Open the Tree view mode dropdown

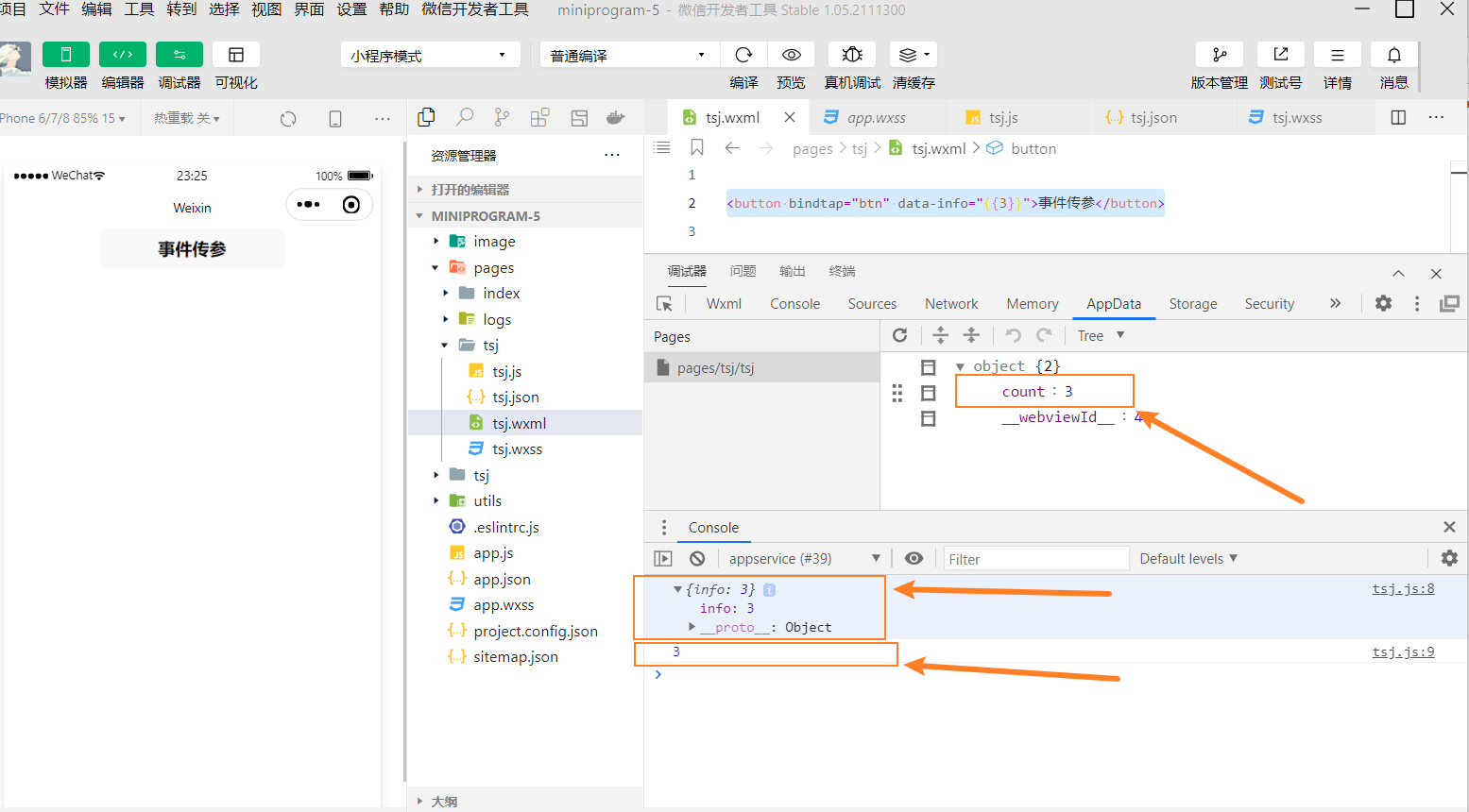(x=1102, y=335)
